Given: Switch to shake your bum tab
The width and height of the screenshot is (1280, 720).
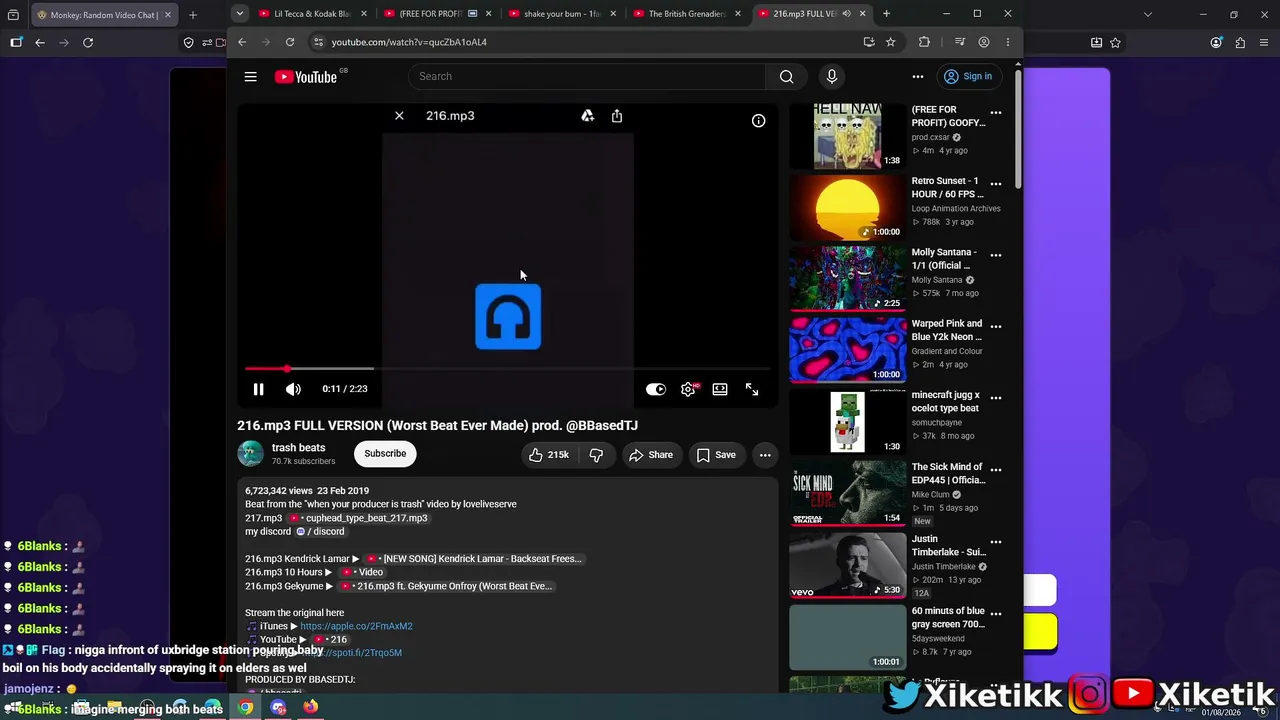Looking at the screenshot, I should pos(561,14).
